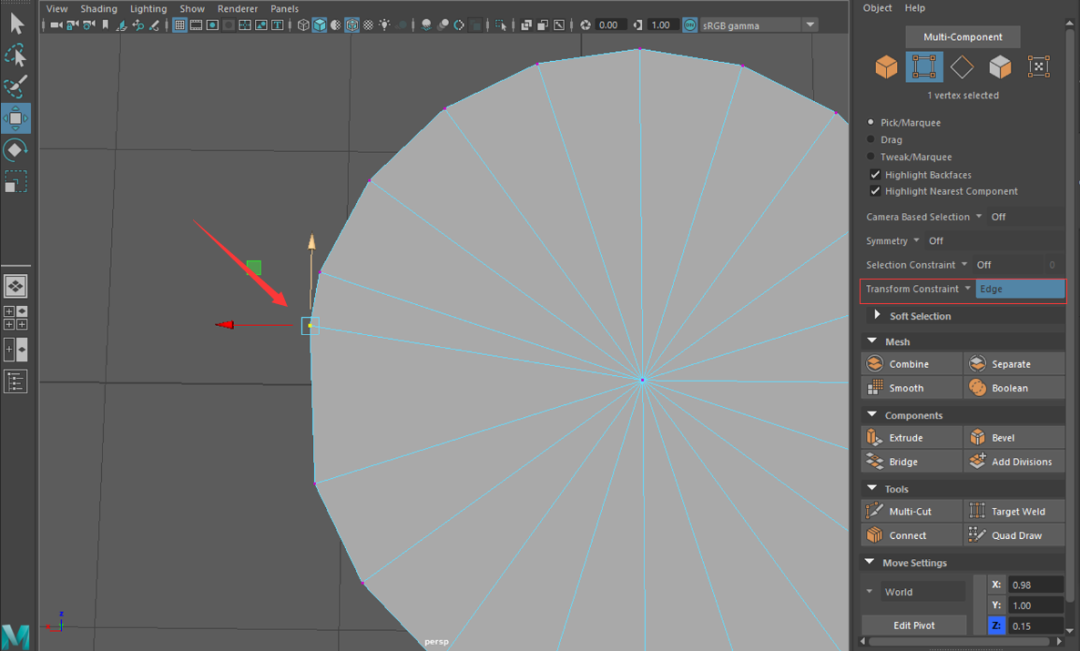
Task: Choose the Paint Selection tool
Action: [x=15, y=86]
